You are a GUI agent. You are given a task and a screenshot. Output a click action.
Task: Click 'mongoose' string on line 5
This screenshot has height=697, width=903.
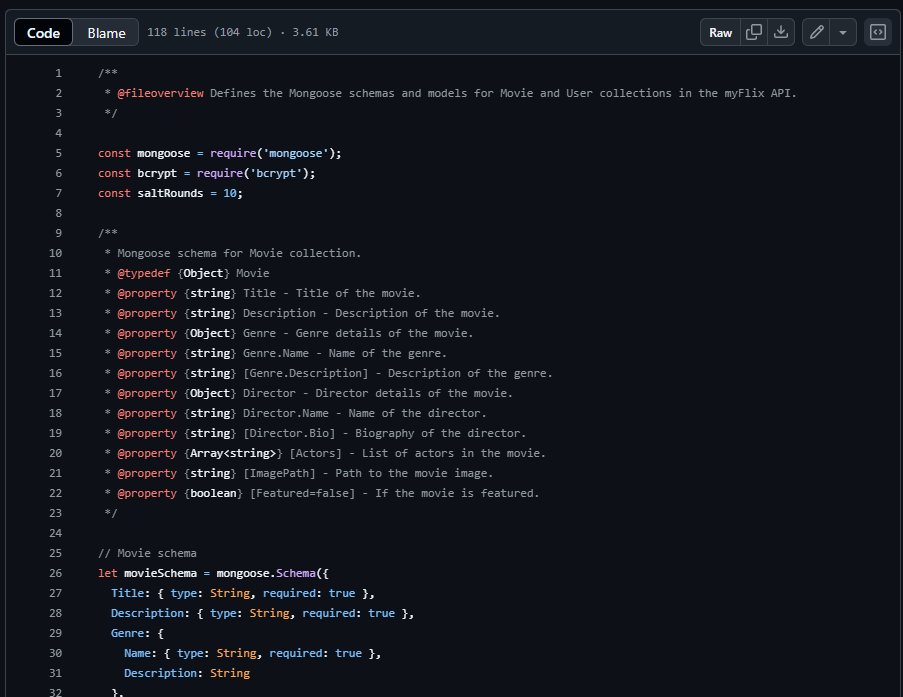(296, 153)
